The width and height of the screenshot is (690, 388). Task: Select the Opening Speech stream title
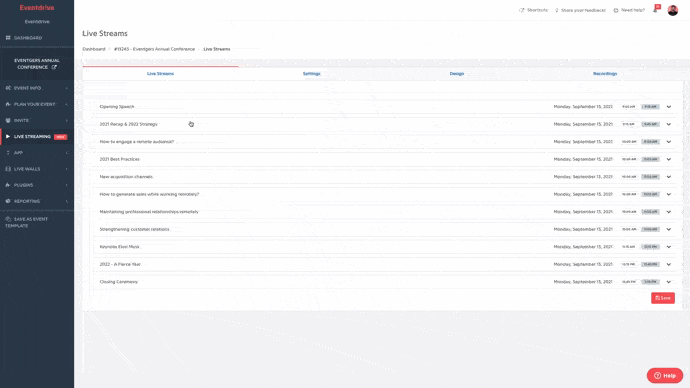[x=117, y=106]
